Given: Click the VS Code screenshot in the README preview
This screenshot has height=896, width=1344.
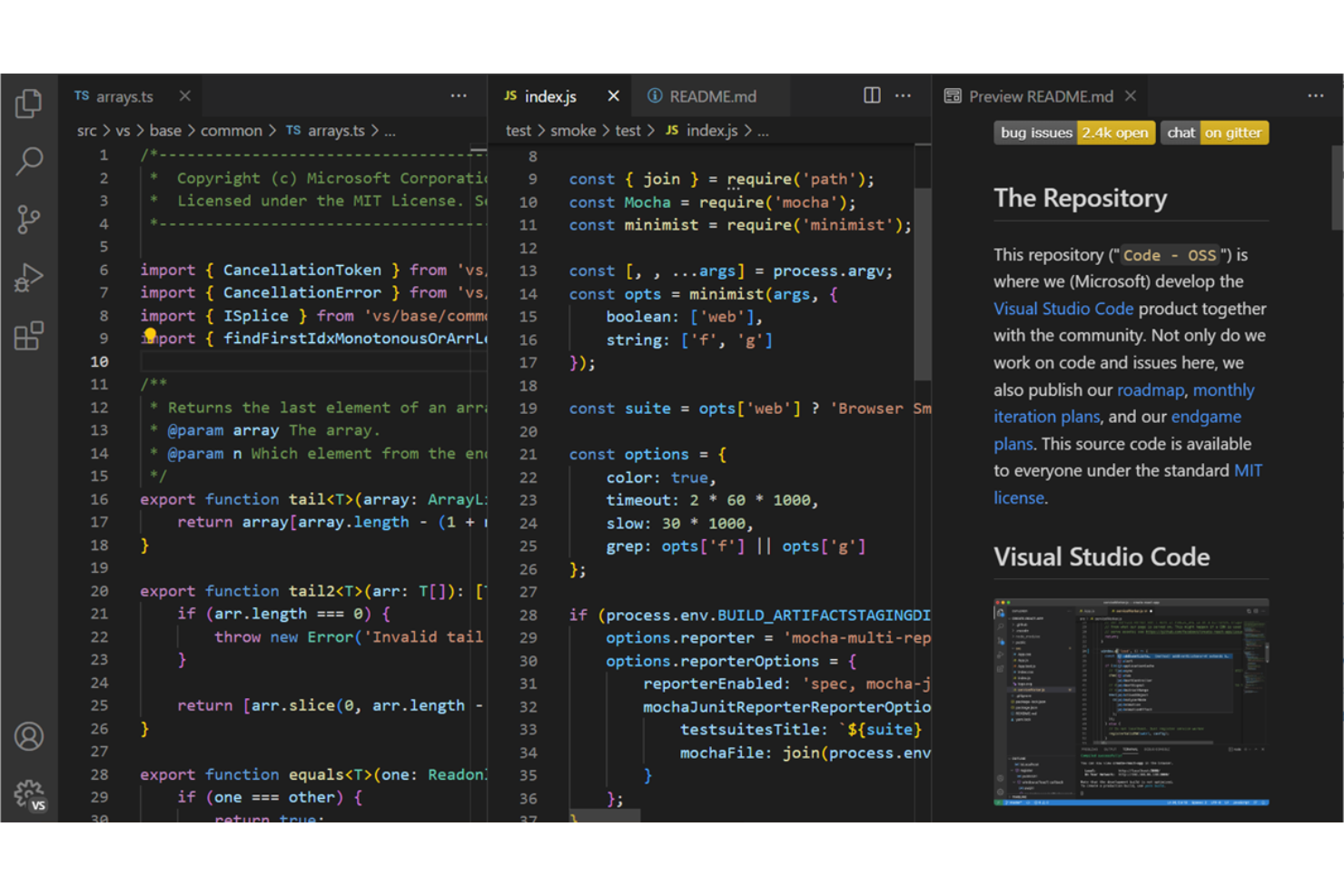Looking at the screenshot, I should pos(1131,702).
